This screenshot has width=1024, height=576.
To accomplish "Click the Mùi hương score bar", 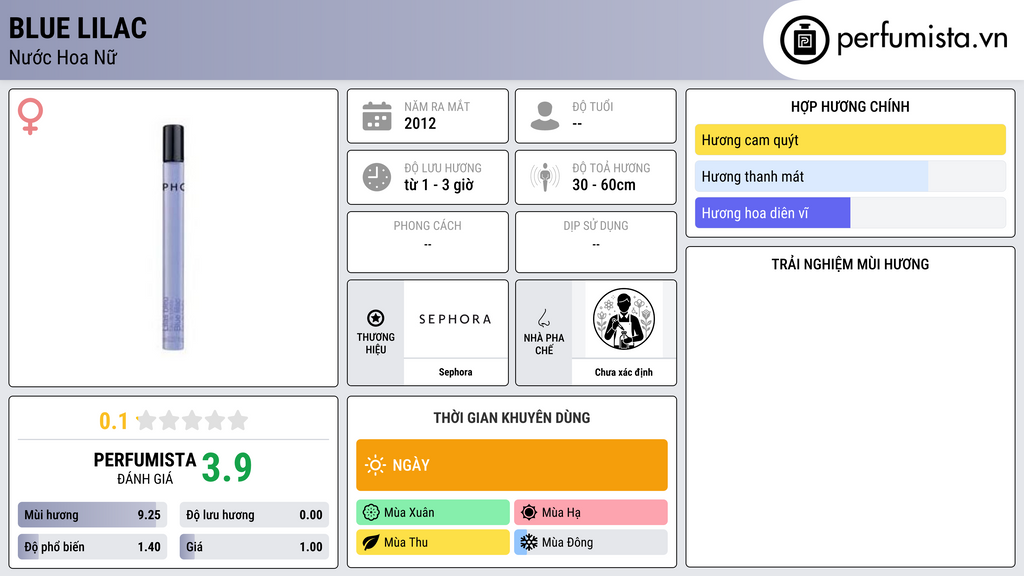I will pyautogui.click(x=92, y=515).
